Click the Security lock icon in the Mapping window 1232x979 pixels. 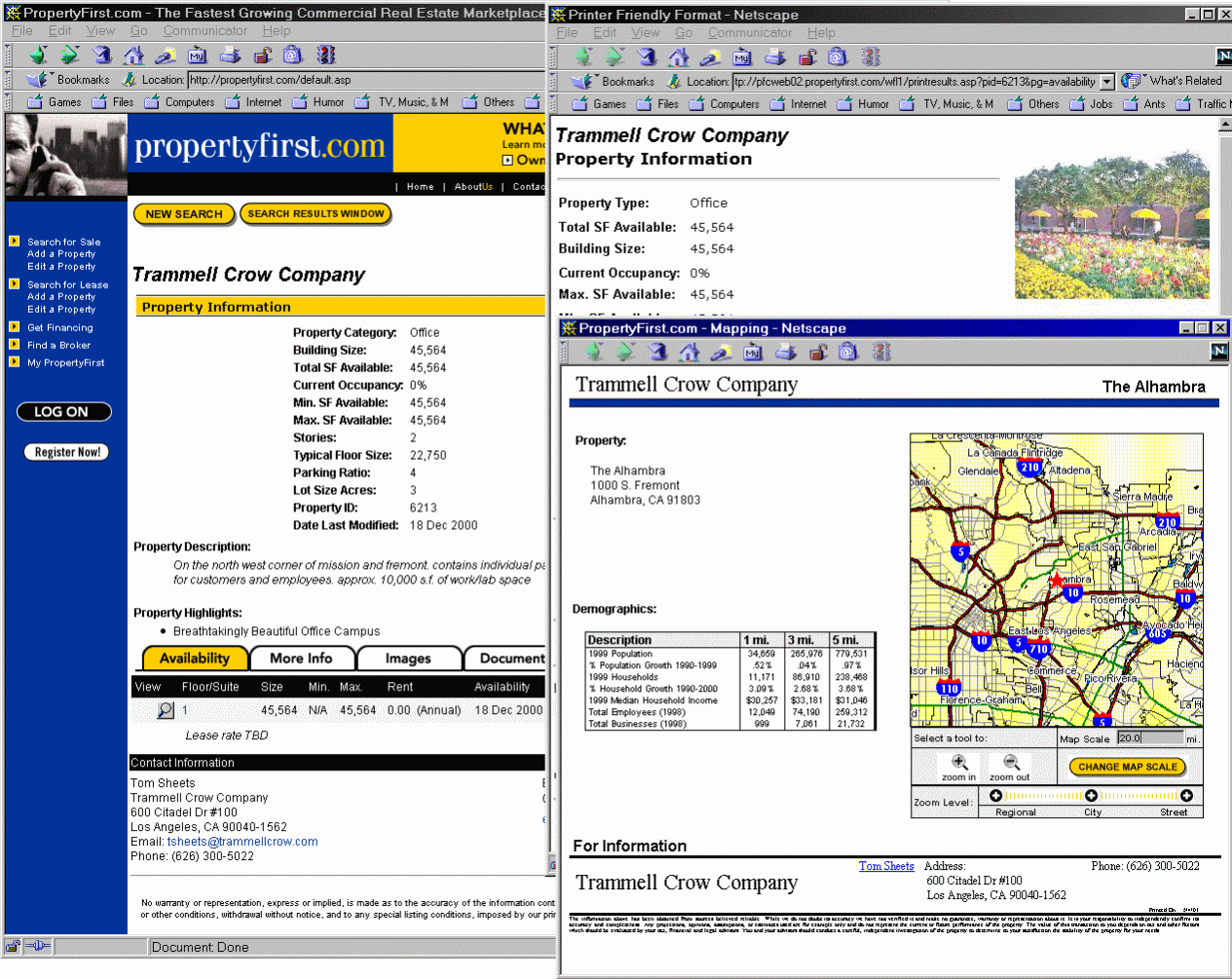[817, 352]
